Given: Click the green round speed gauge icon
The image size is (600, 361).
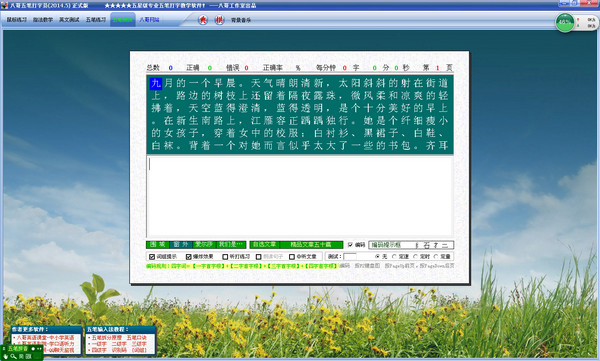Looking at the screenshot, I should [564, 23].
